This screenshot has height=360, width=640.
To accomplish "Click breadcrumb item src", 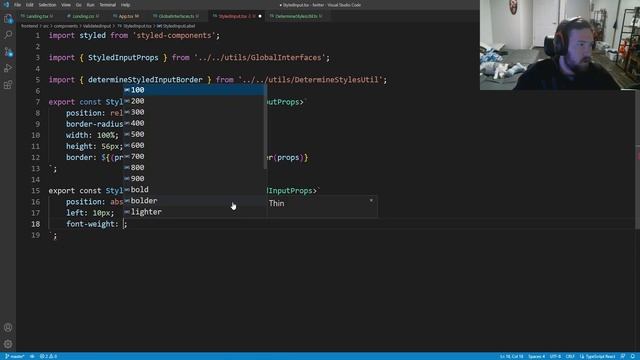I will click(x=46, y=26).
